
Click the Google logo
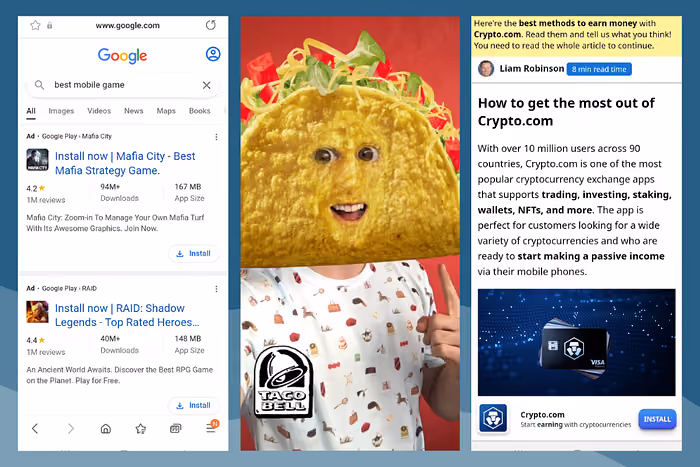click(x=122, y=55)
